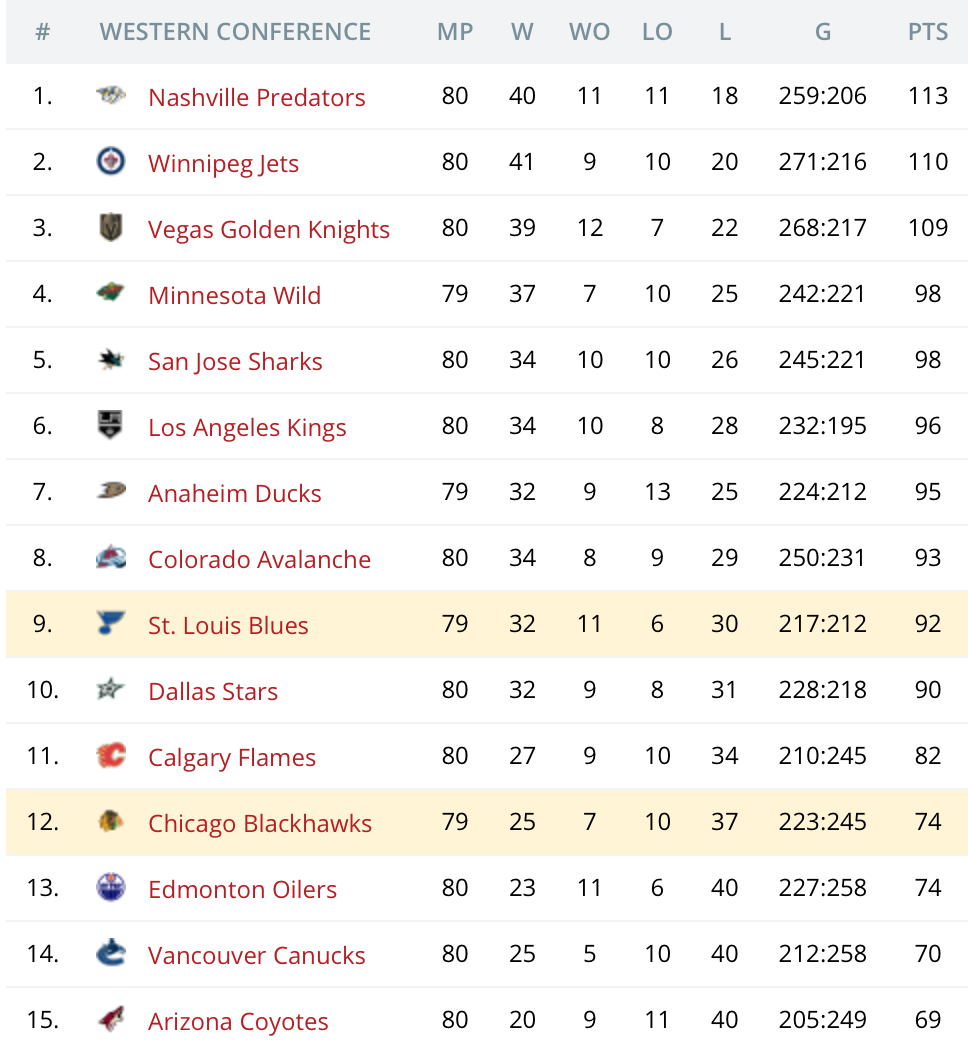Click the Los Angeles Kings logo

111,426
